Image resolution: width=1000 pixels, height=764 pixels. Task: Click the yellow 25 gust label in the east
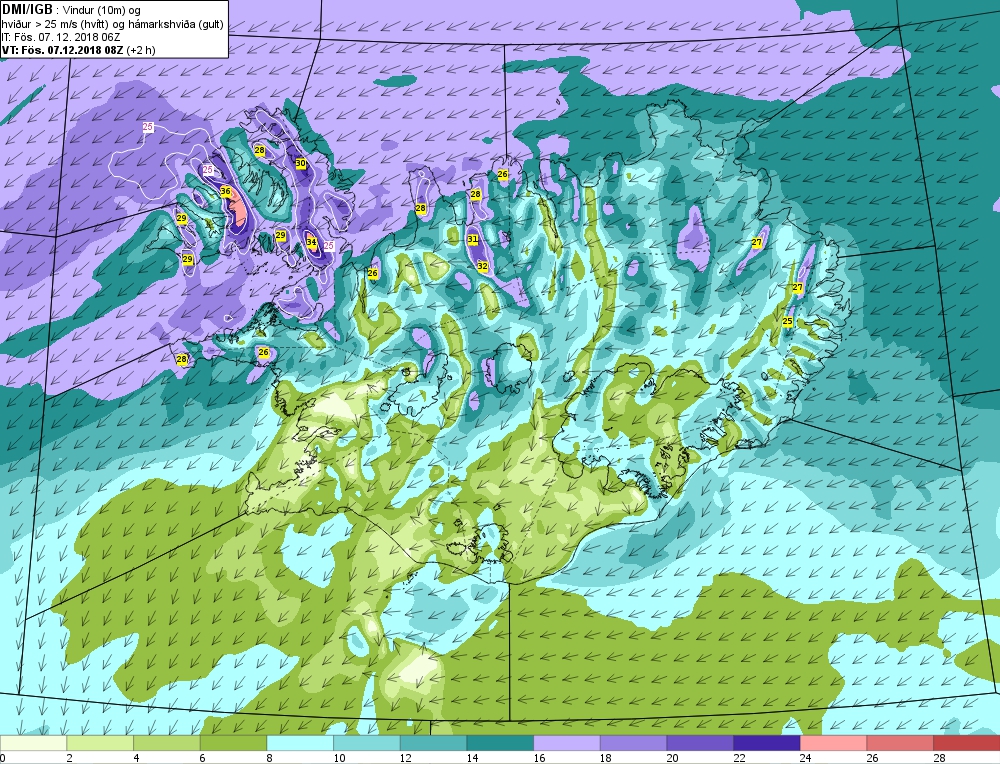click(788, 321)
